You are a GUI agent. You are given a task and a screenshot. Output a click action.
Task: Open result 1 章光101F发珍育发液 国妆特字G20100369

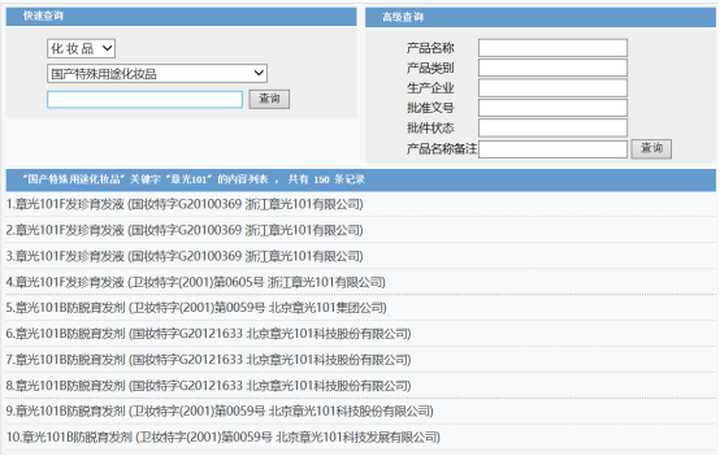(x=185, y=204)
